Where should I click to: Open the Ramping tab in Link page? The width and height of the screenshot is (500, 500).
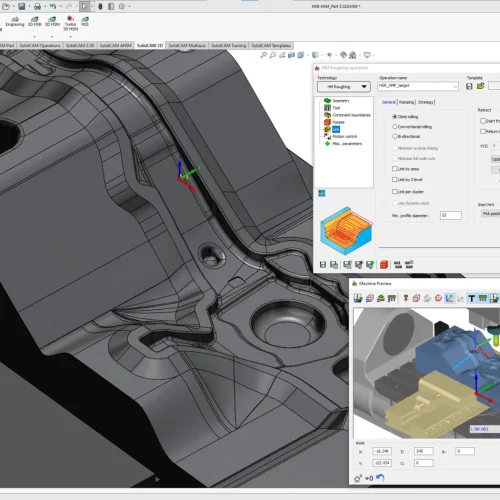[x=406, y=102]
